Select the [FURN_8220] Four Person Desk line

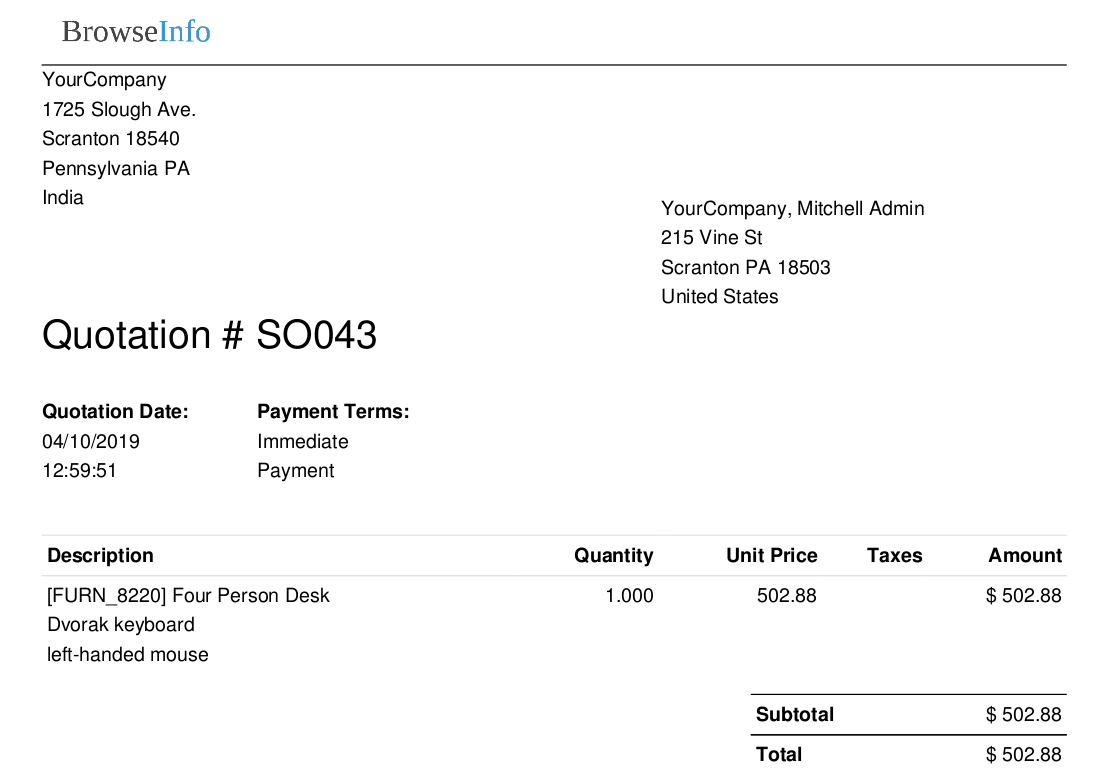click(188, 596)
